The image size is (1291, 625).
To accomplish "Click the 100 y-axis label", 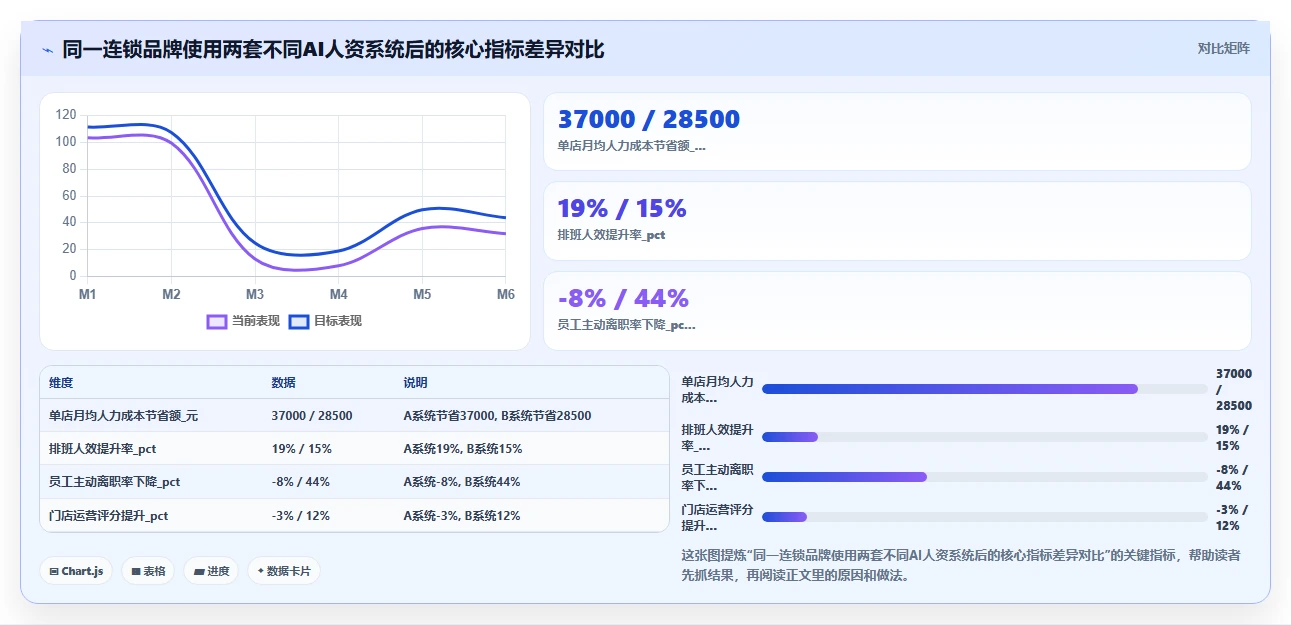I will coord(66,142).
